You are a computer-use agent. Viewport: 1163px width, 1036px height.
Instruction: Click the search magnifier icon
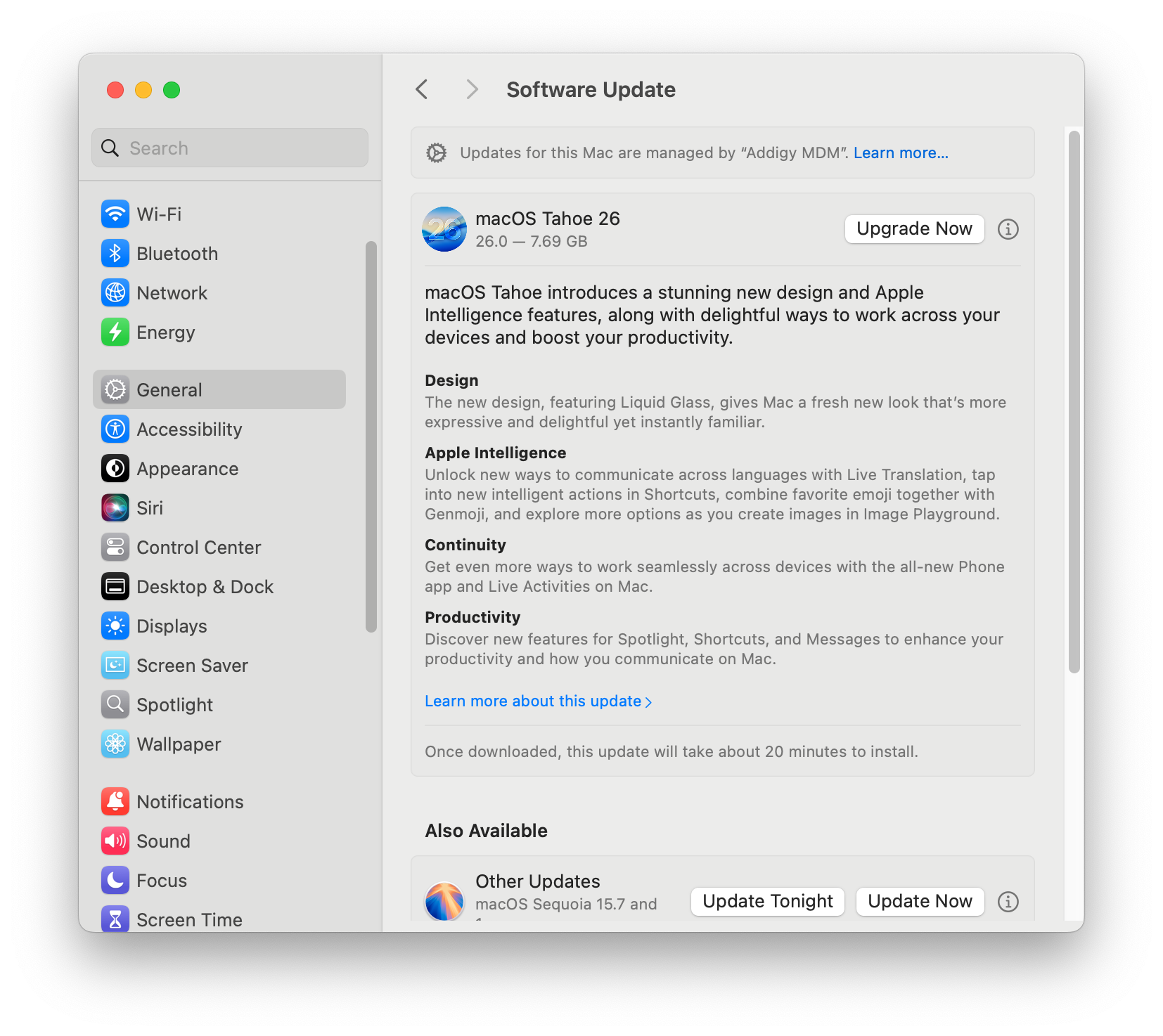[x=110, y=148]
